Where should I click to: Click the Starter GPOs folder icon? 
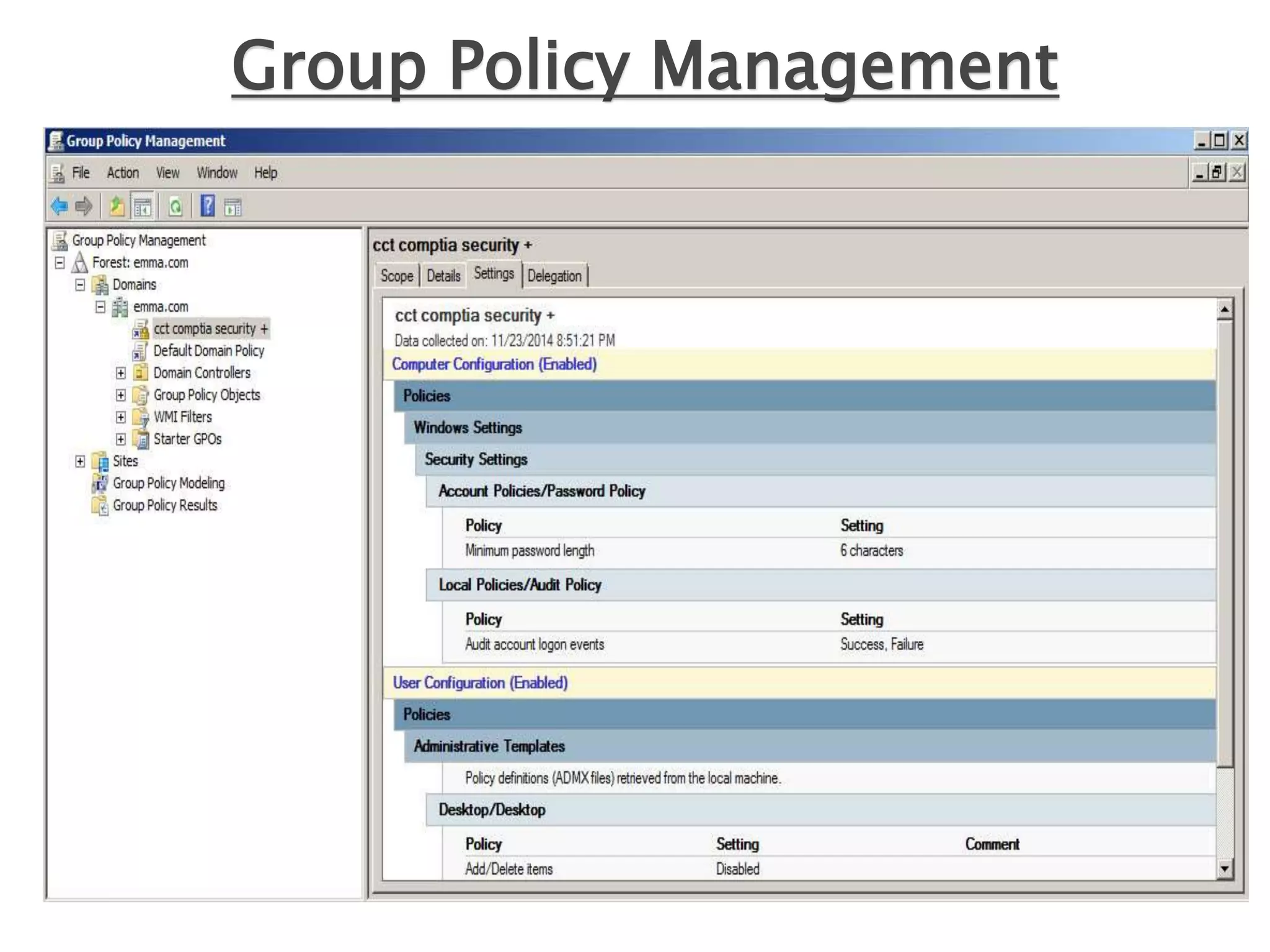(x=142, y=439)
